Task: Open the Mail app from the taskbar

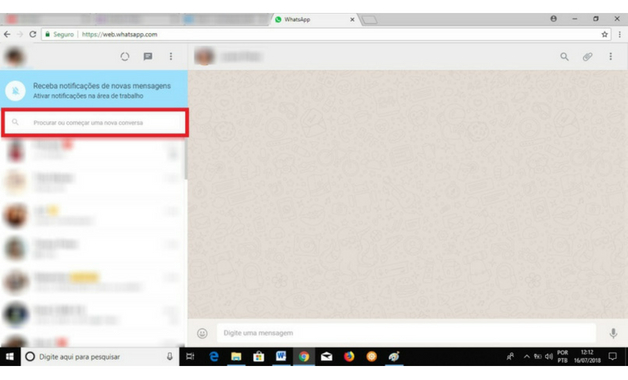Action: coord(326,356)
